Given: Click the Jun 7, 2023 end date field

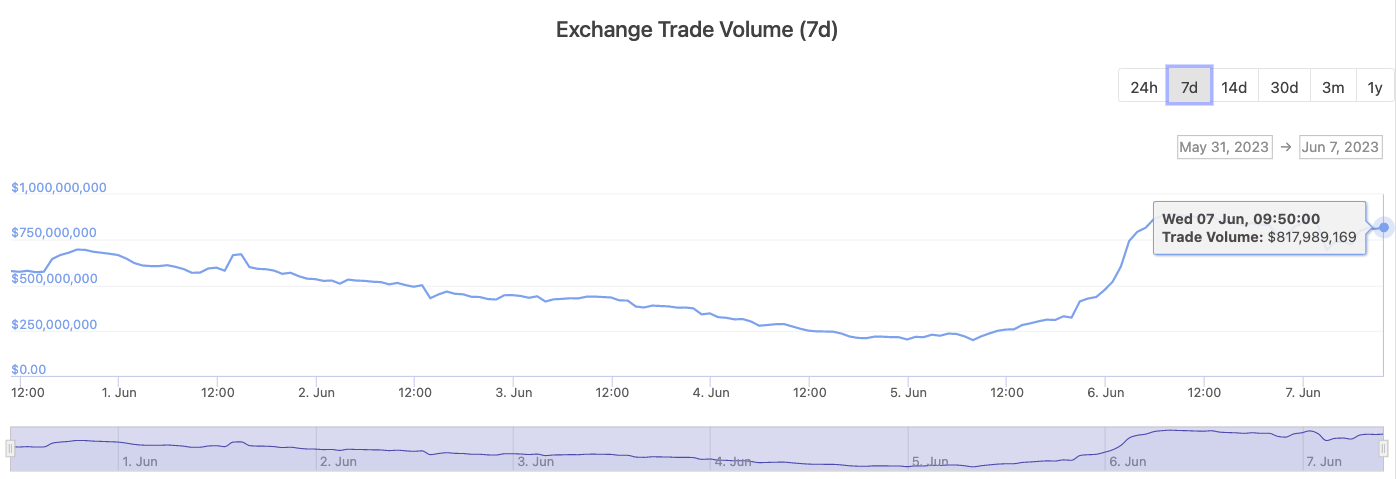Looking at the screenshot, I should click(x=1340, y=147).
